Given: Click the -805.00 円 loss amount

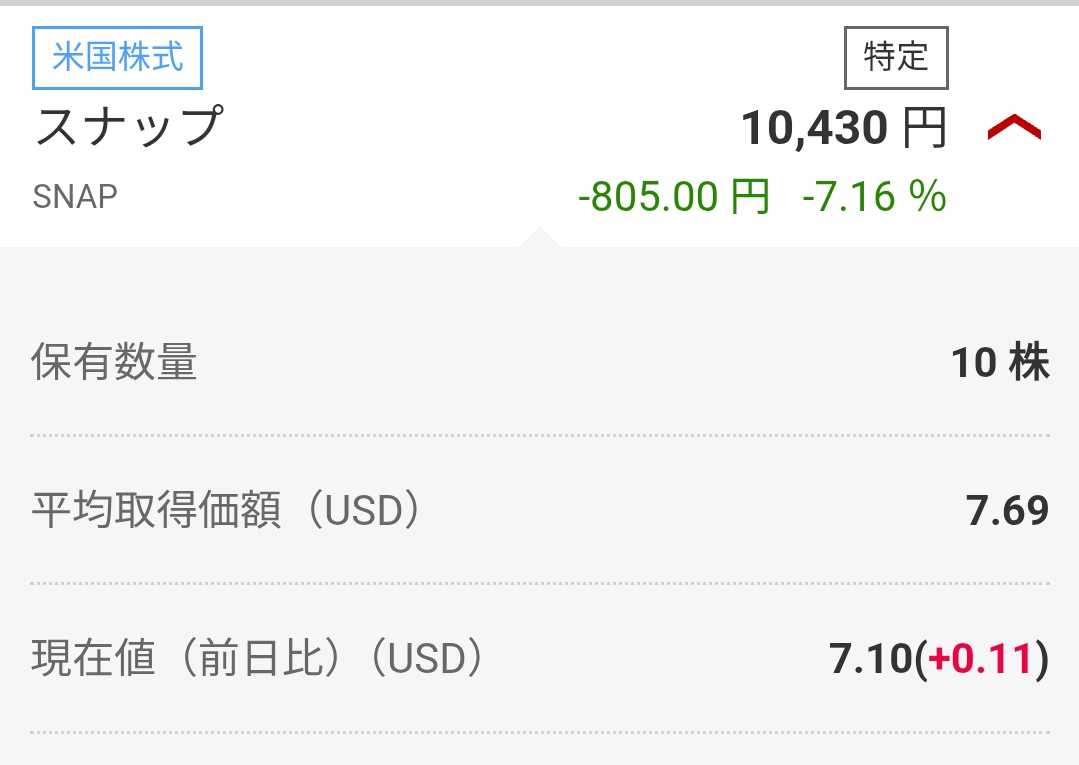Looking at the screenshot, I should pyautogui.click(x=674, y=197).
